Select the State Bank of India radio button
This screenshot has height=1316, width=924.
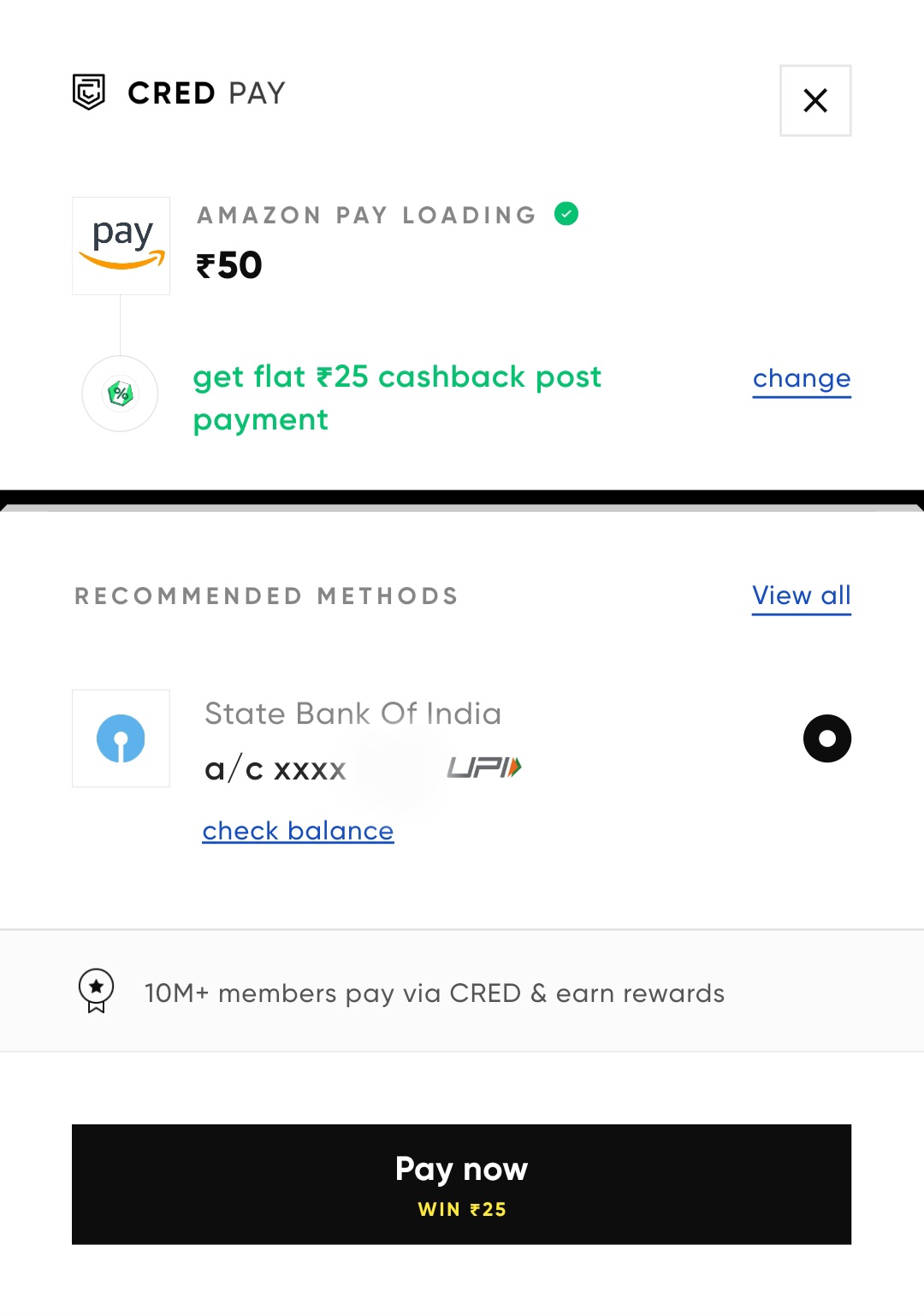pyautogui.click(x=826, y=738)
